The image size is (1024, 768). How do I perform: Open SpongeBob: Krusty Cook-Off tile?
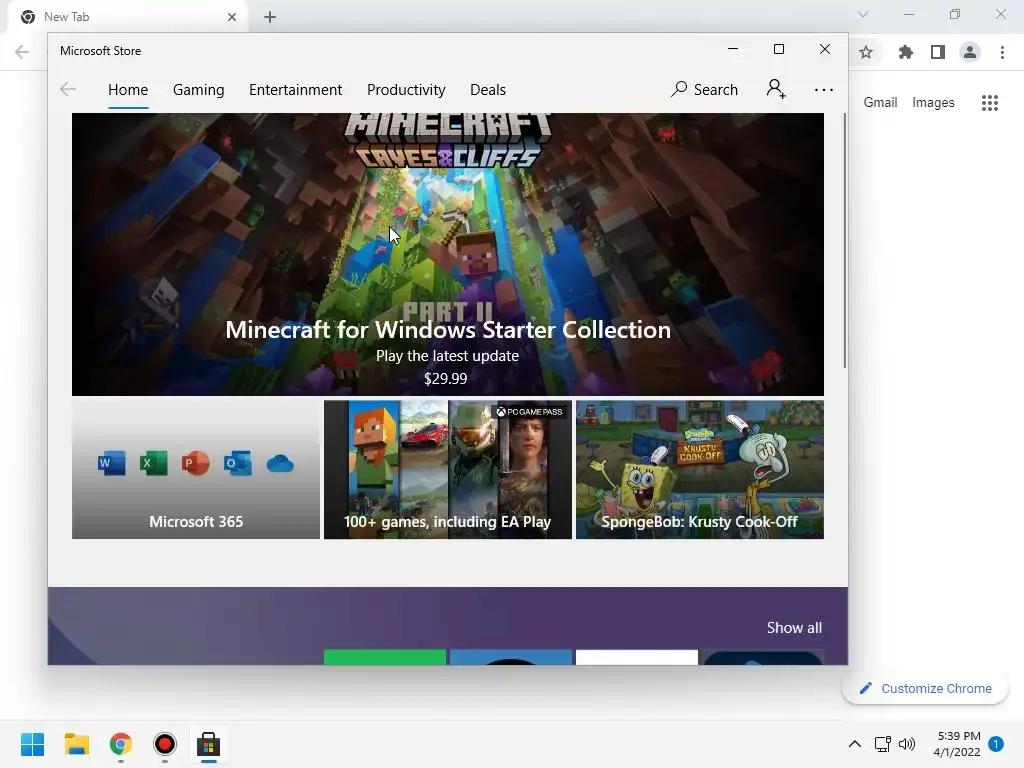coord(700,470)
